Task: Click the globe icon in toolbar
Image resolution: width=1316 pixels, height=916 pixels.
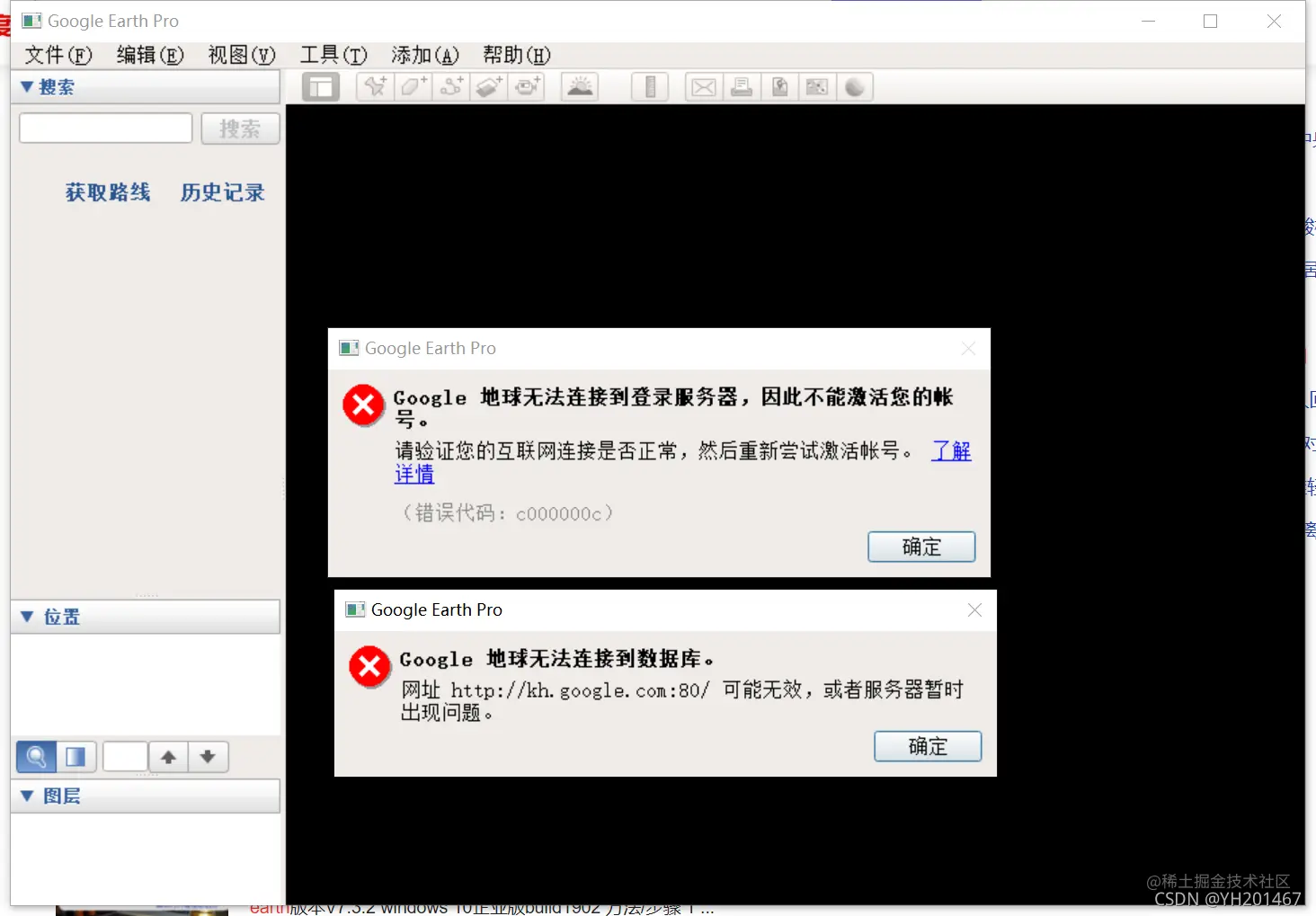Action: (x=855, y=87)
